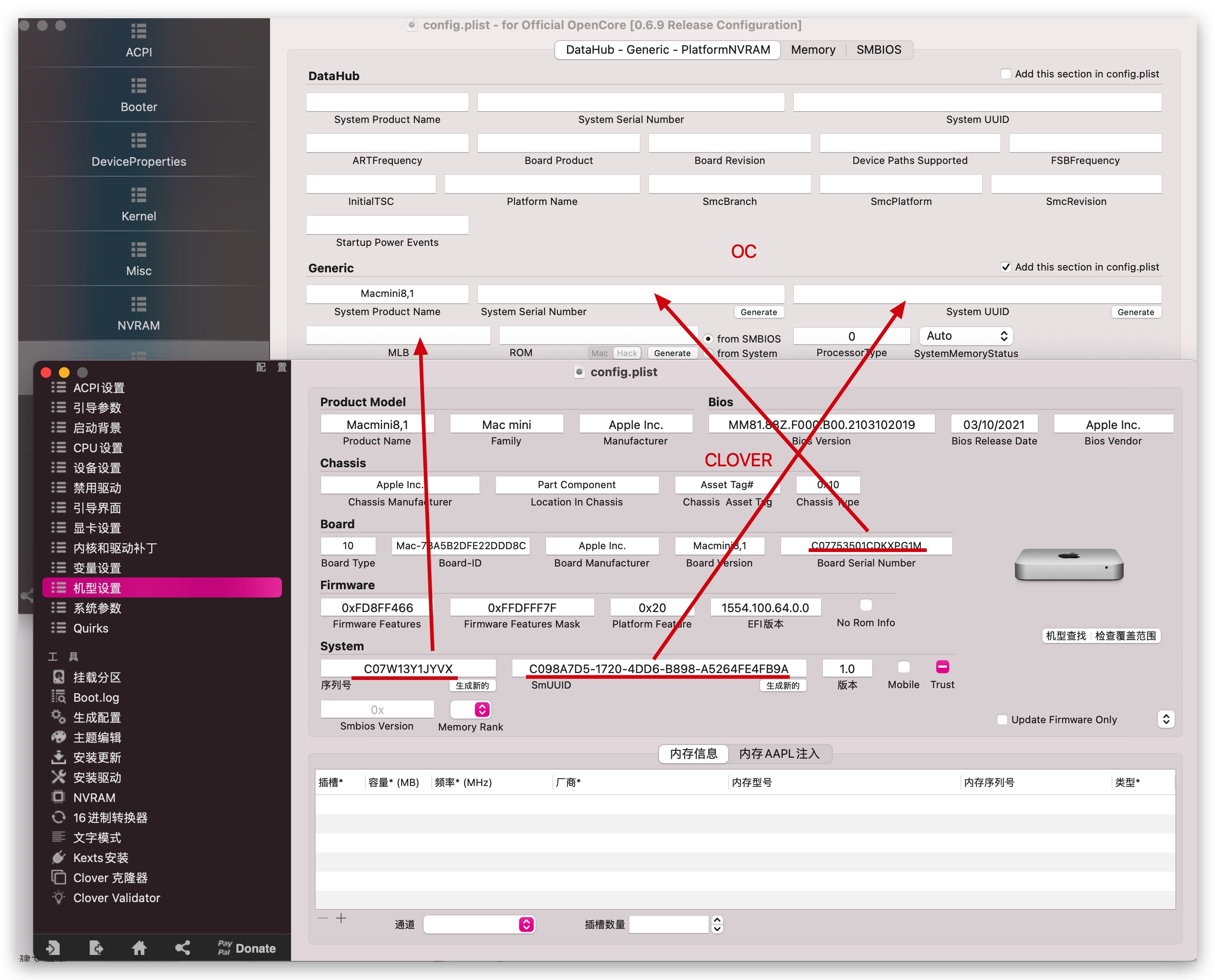
Task: Open the SystemMemoryStatus Auto dropdown
Action: click(966, 336)
